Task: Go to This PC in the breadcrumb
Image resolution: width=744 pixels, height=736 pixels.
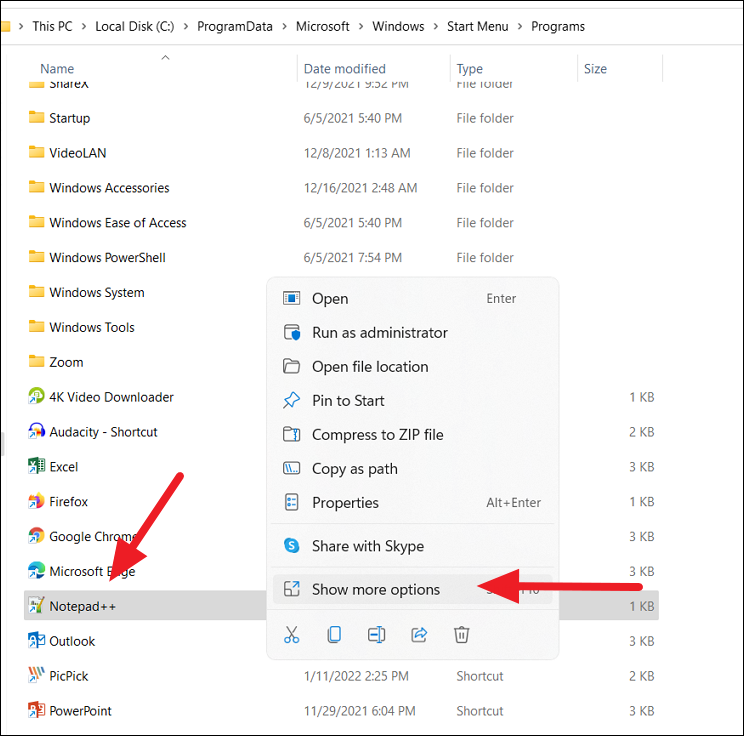Action: point(52,27)
